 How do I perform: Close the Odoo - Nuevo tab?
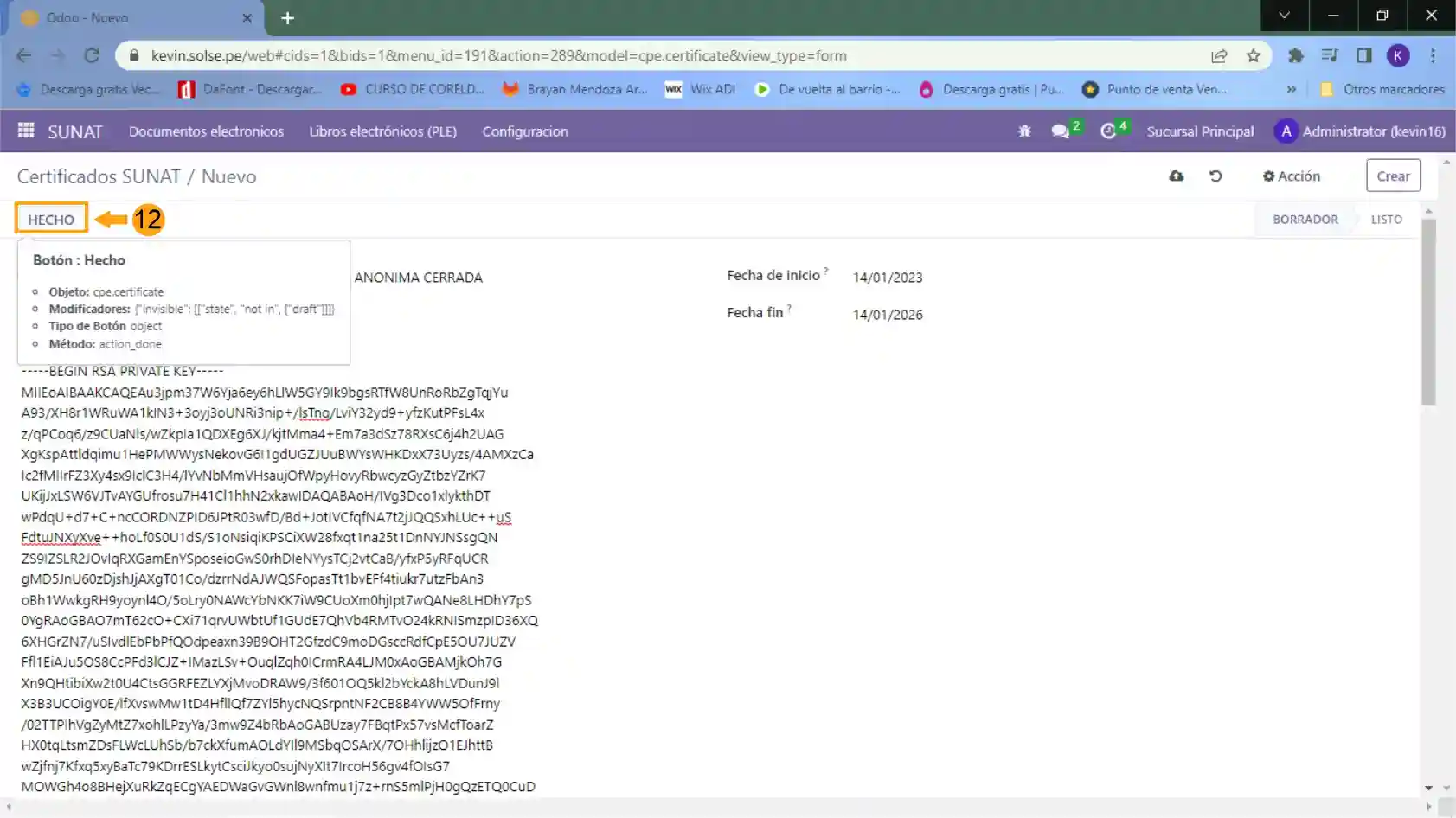coord(247,17)
